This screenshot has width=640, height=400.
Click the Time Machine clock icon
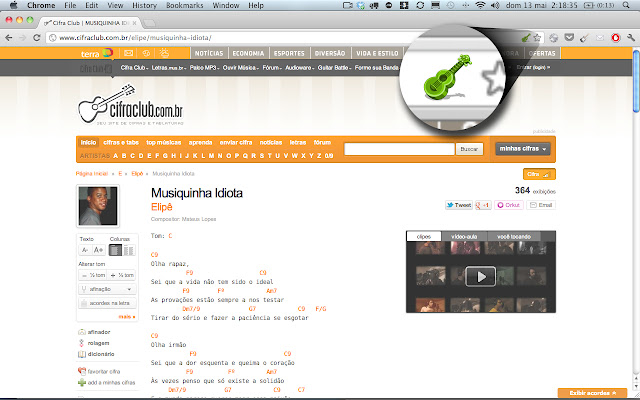tap(451, 5)
